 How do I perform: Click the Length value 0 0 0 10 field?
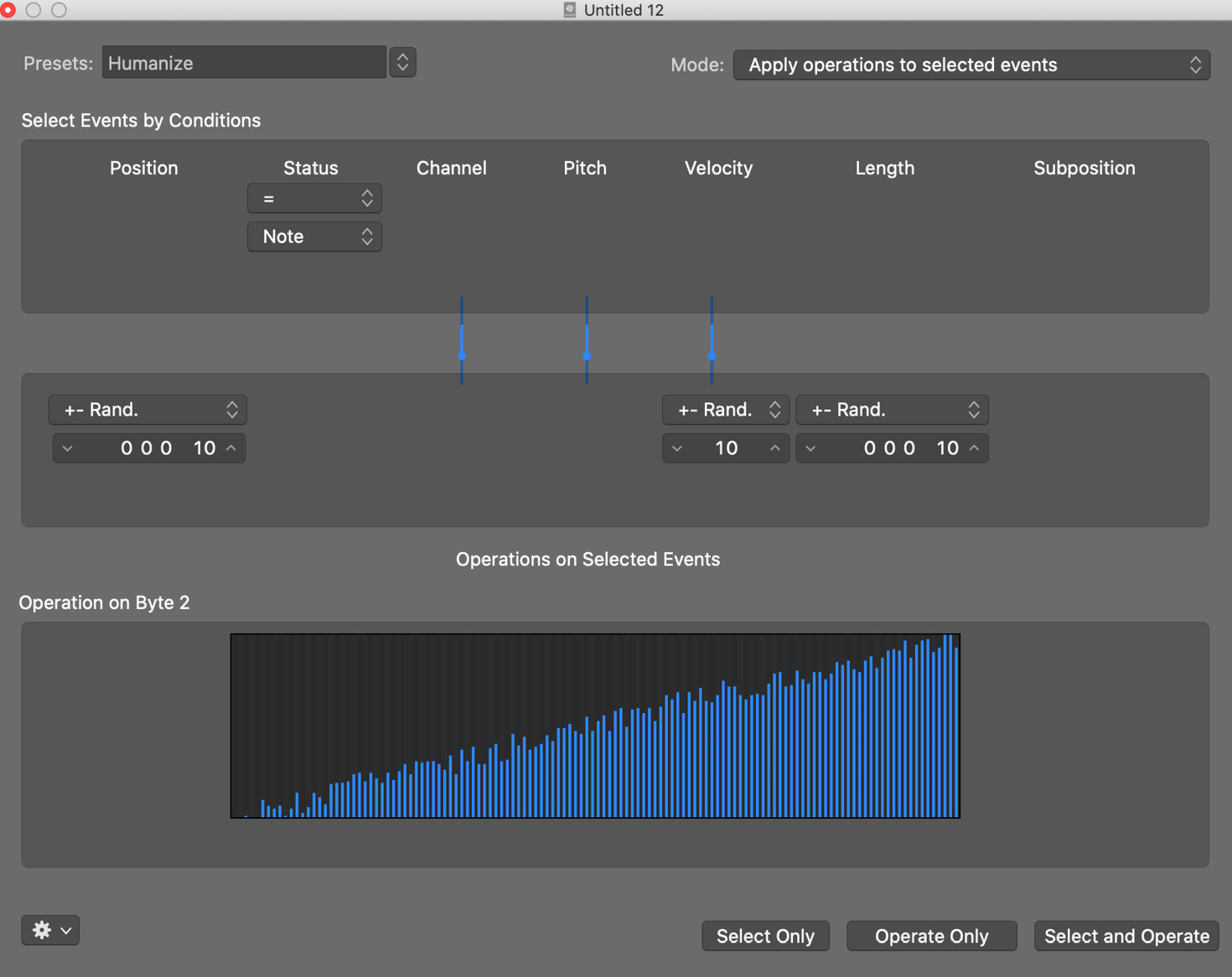(893, 448)
